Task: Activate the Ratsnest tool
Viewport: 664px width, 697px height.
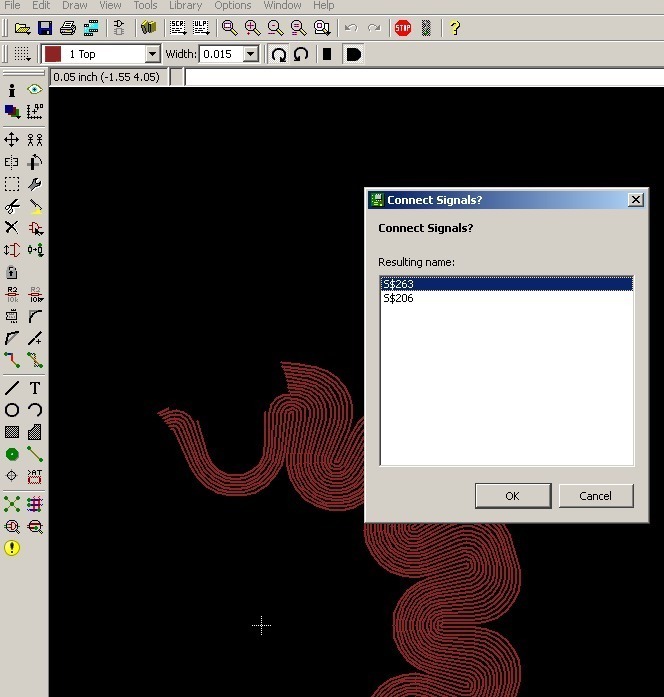Action: pos(12,504)
